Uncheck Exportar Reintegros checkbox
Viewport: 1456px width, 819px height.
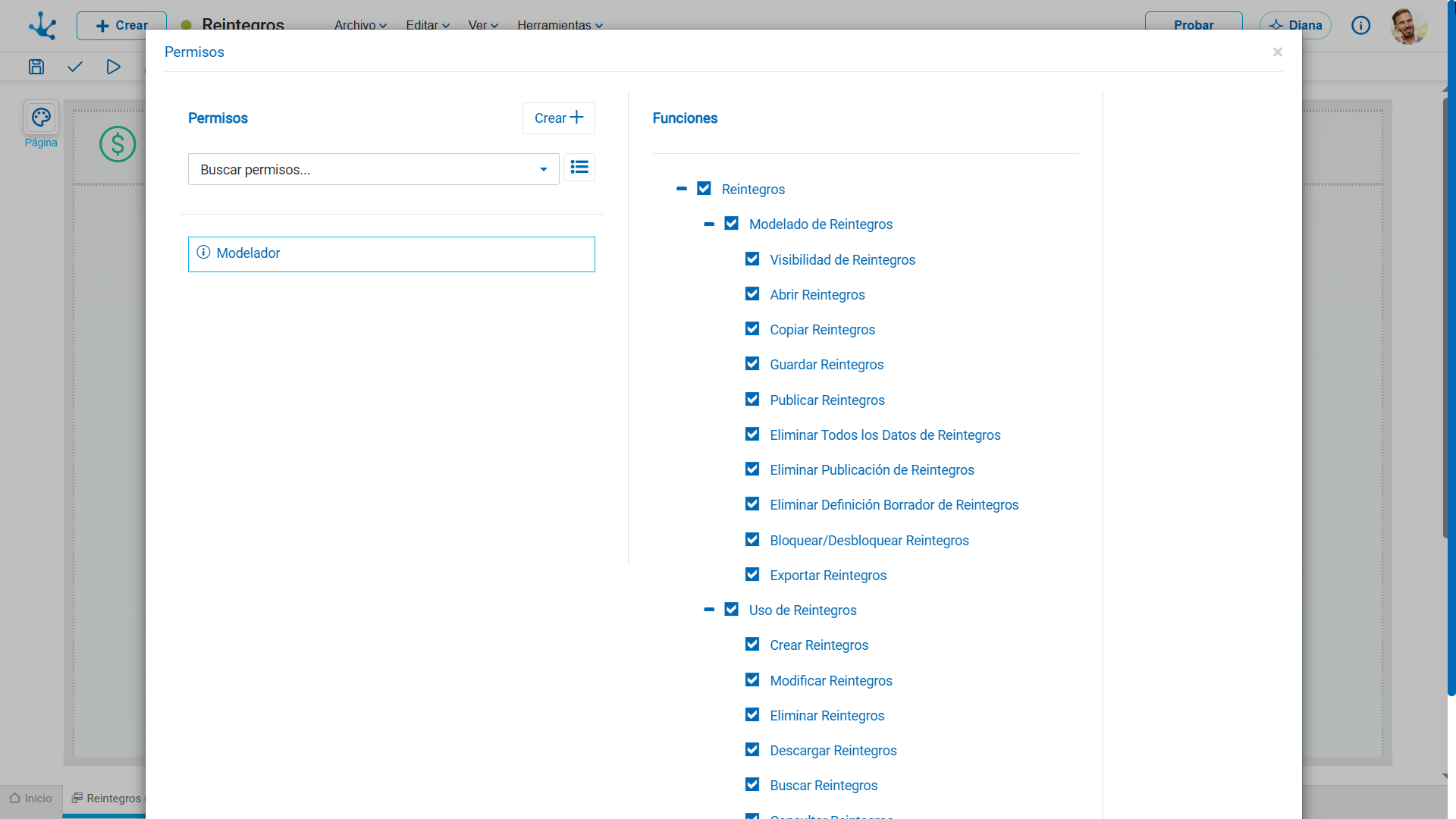(x=752, y=574)
